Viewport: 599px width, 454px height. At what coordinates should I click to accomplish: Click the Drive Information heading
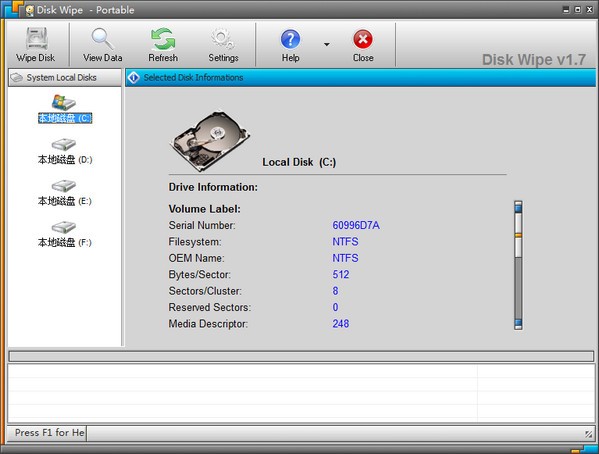click(213, 187)
